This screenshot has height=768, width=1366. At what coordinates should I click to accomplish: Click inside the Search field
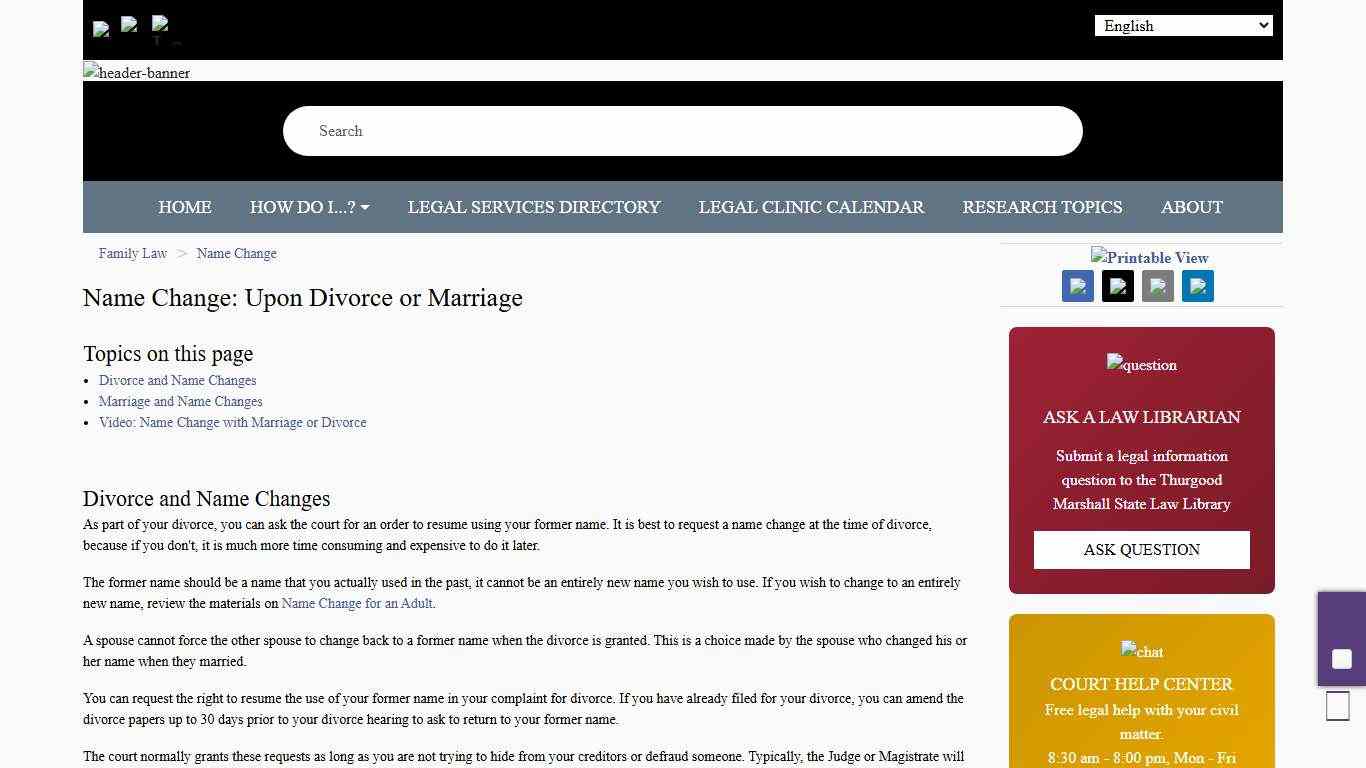(683, 131)
